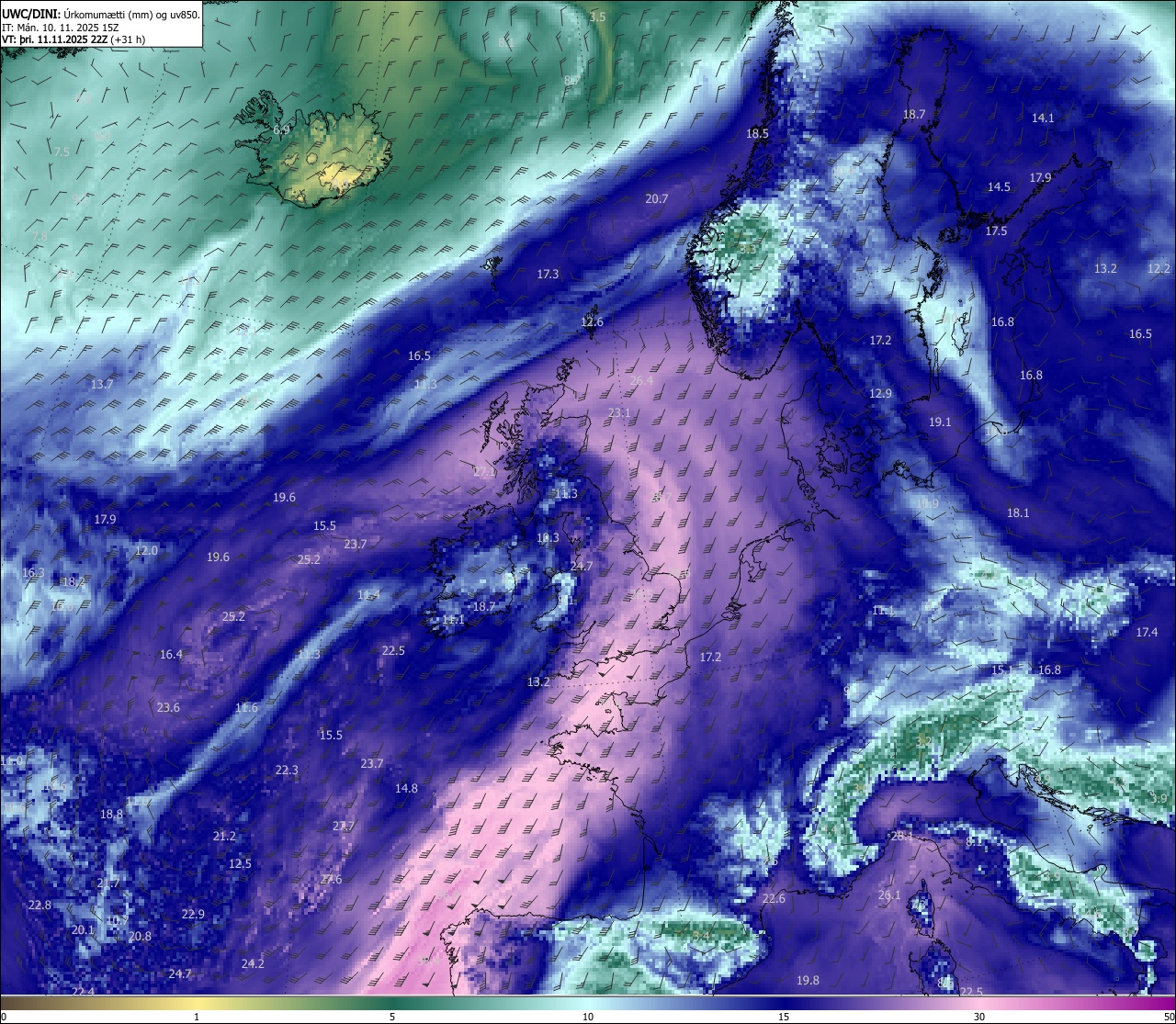
Task: Click the 3.5 value label
Action: coord(597,17)
